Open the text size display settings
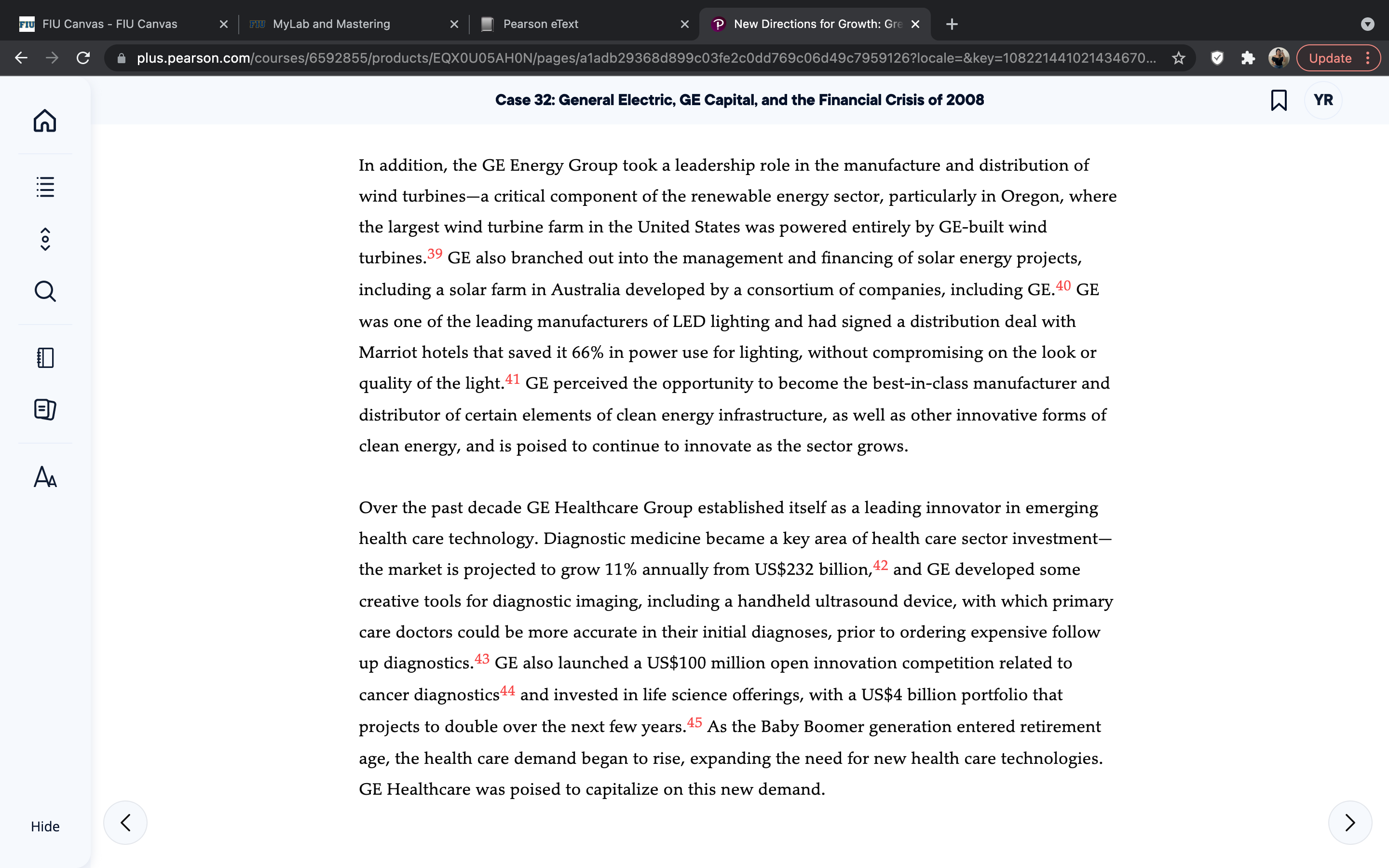The image size is (1389, 868). (x=45, y=476)
